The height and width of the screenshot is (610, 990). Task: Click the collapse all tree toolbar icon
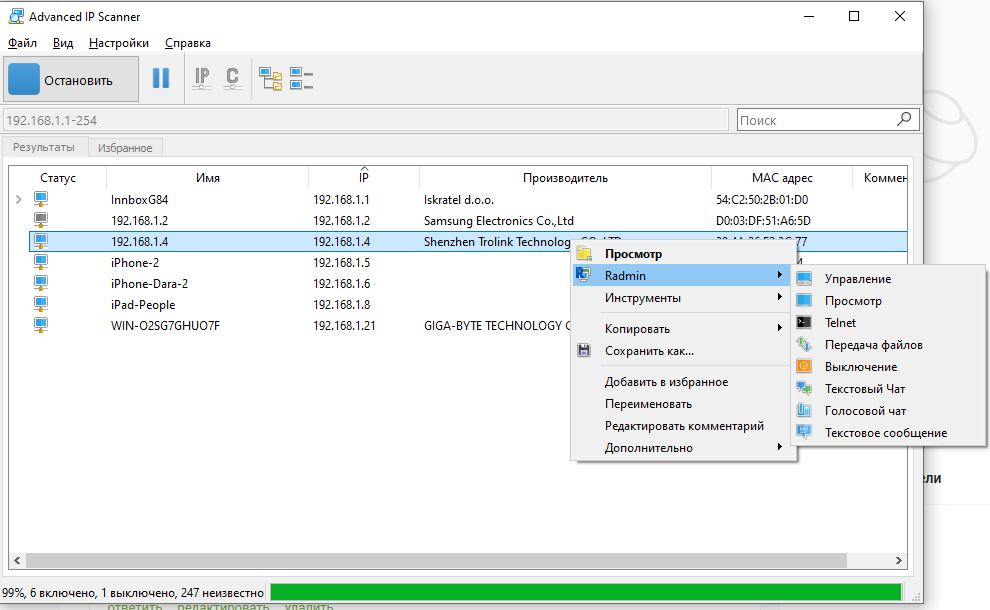pyautogui.click(x=301, y=78)
